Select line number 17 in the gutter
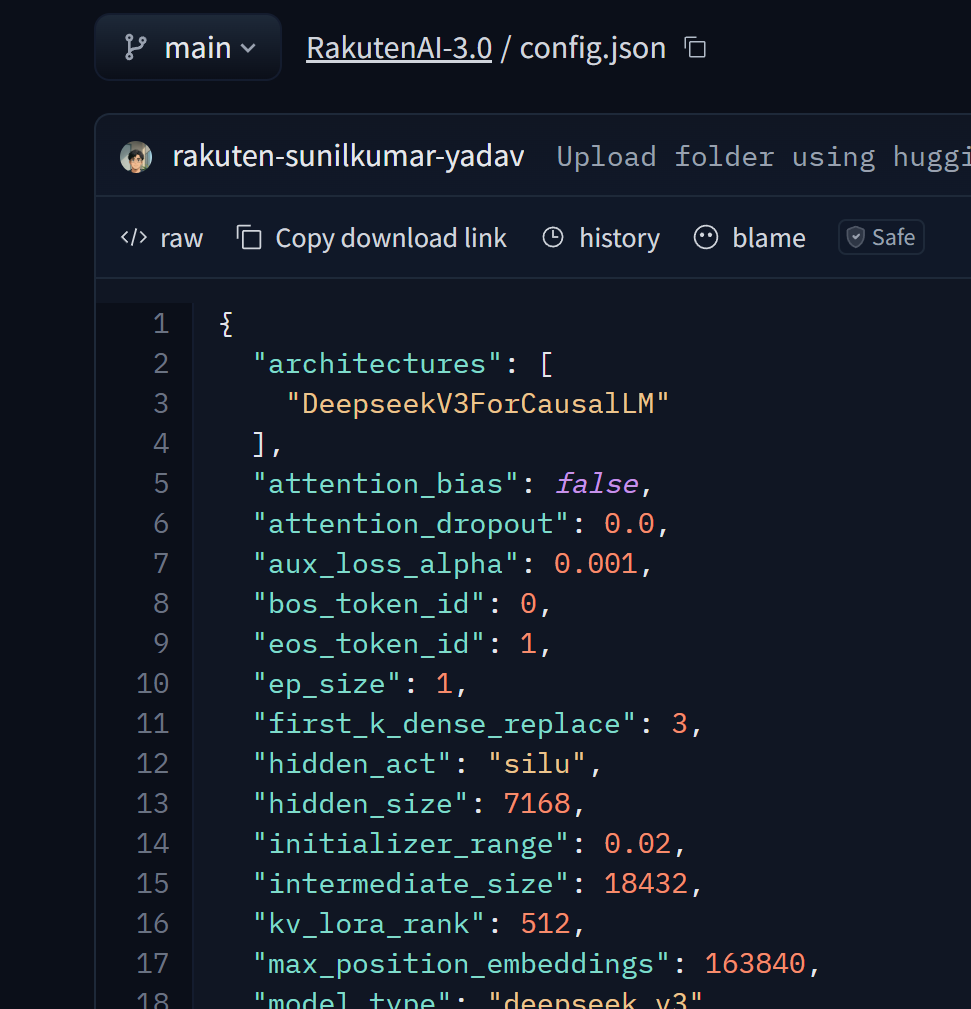The height and width of the screenshot is (1009, 971). pyautogui.click(x=153, y=964)
